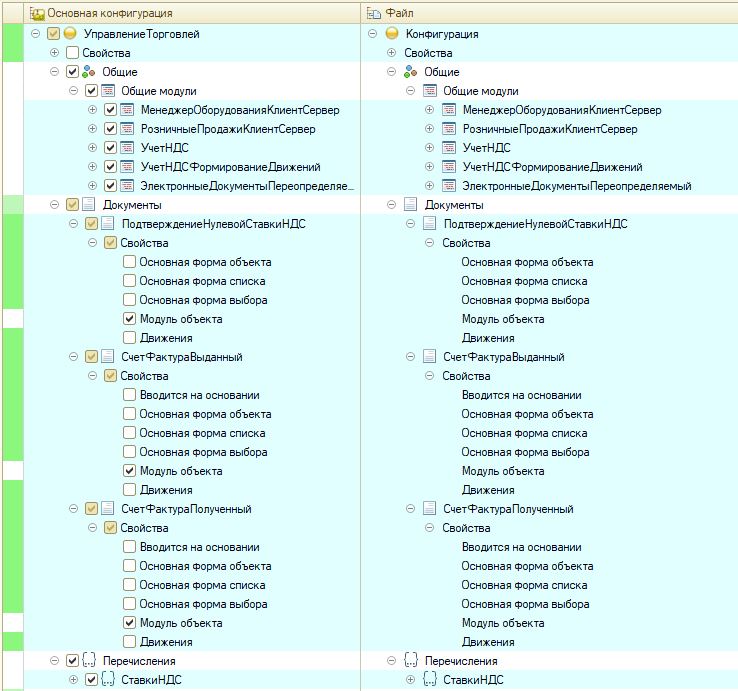Toggle the Документы checkbox

point(72,204)
